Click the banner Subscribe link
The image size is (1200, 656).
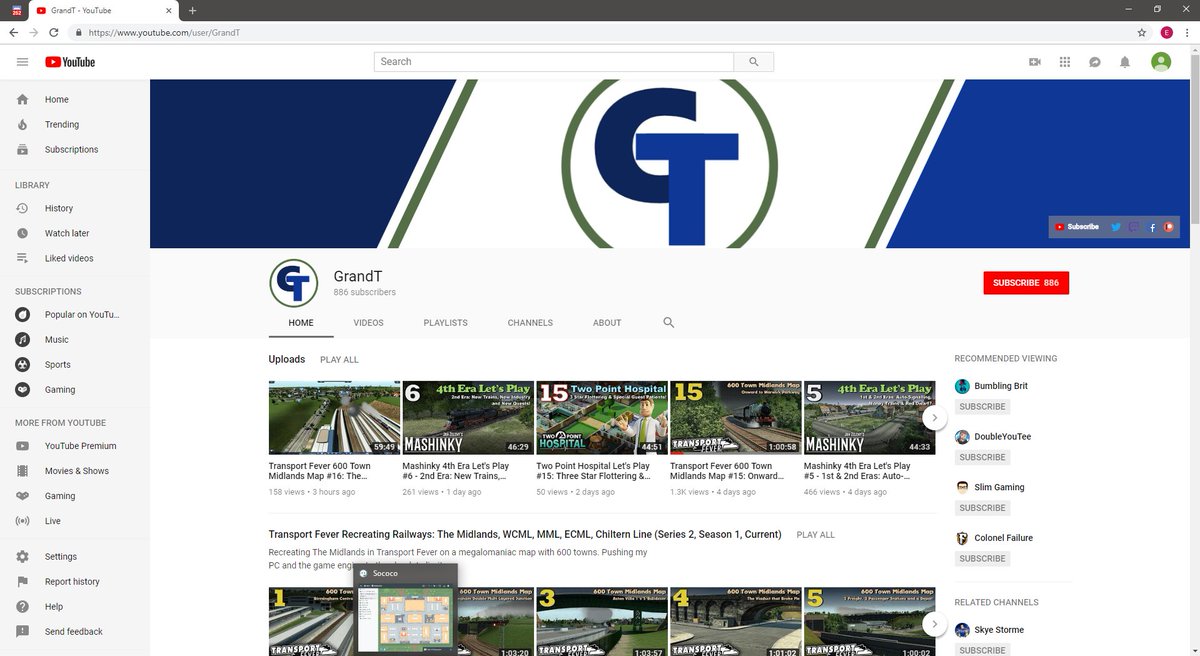point(1077,227)
